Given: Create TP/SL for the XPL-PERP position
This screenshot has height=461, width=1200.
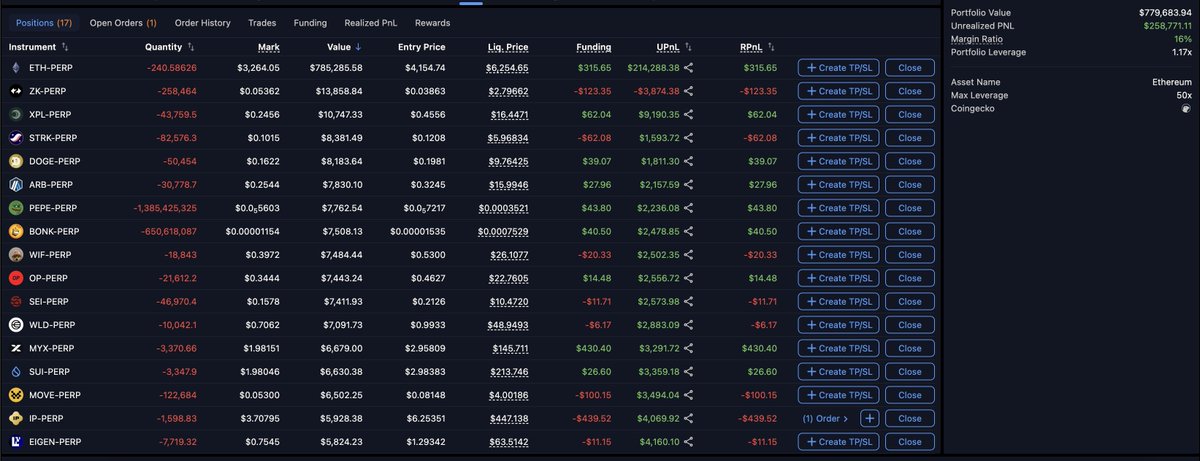Looking at the screenshot, I should (840, 115).
